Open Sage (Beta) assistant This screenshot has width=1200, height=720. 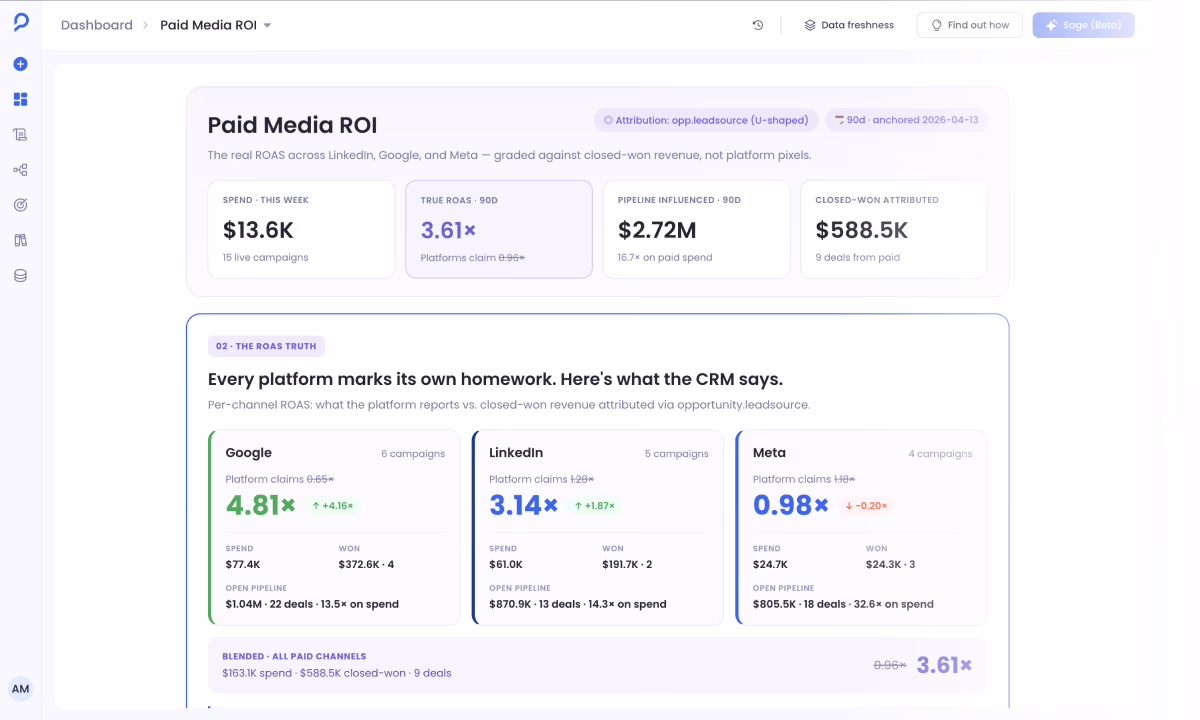pyautogui.click(x=1083, y=25)
